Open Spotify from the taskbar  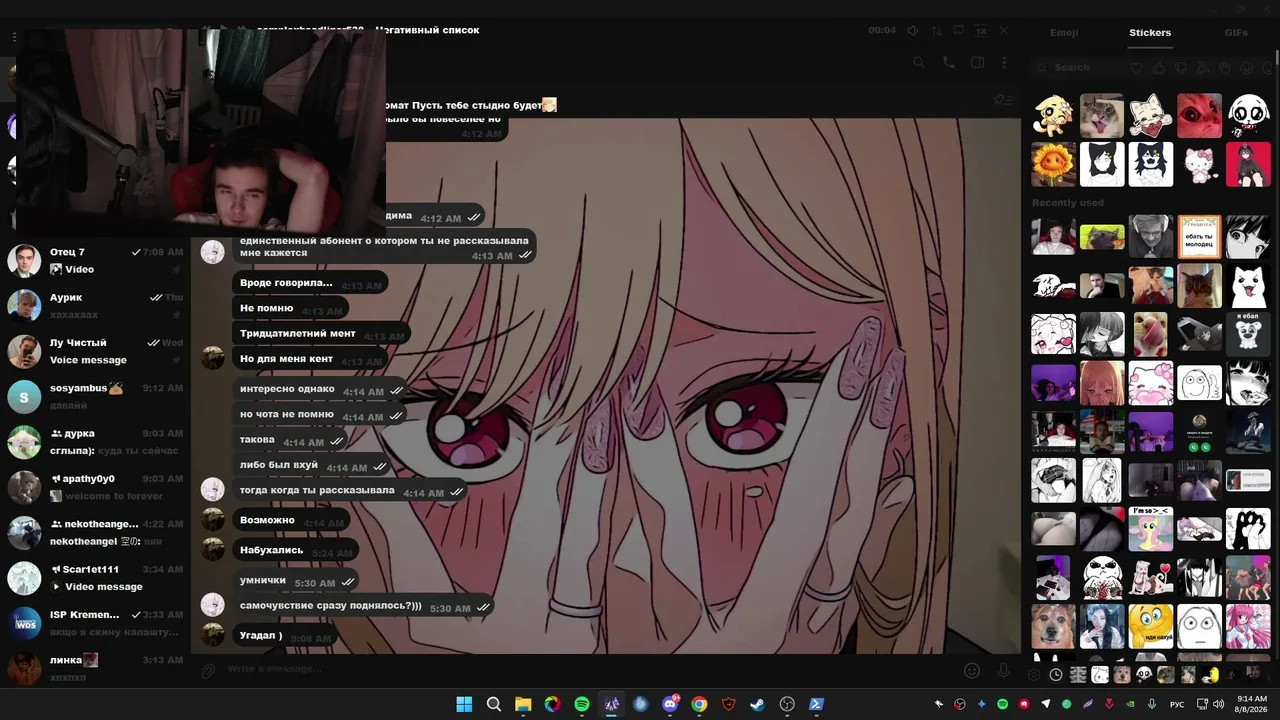(x=582, y=704)
